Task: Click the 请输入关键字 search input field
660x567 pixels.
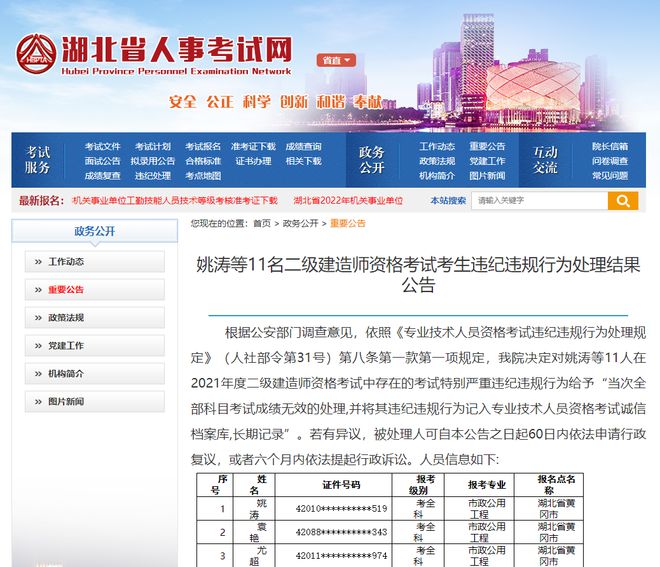Action: [539, 201]
